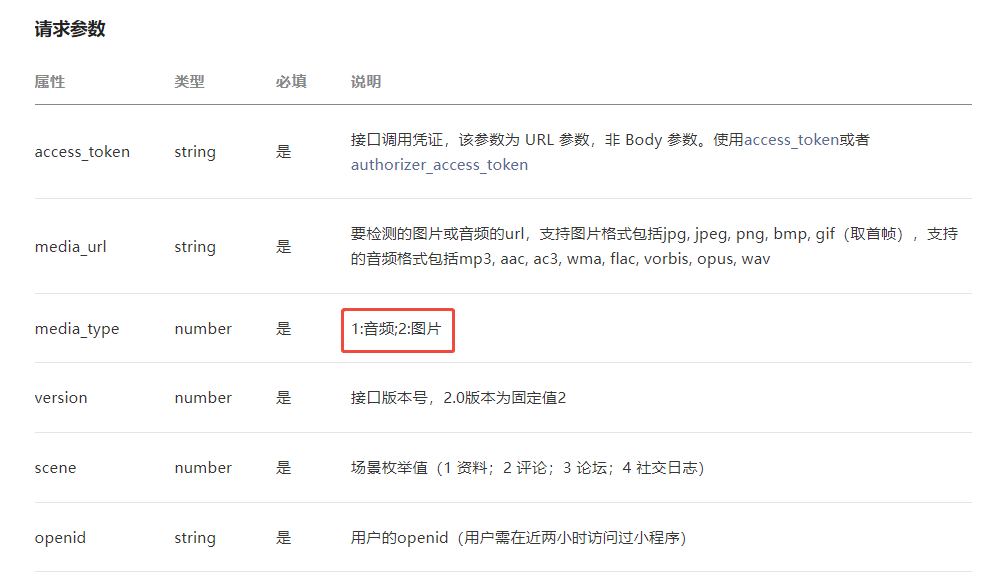
Task: Select the 请求参数 heading
Action: tap(70, 29)
